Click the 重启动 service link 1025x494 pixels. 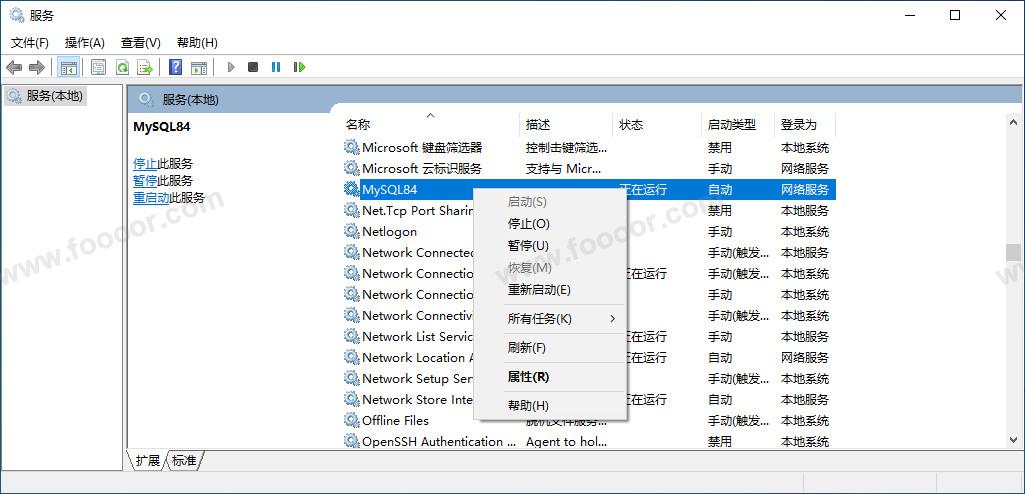151,198
